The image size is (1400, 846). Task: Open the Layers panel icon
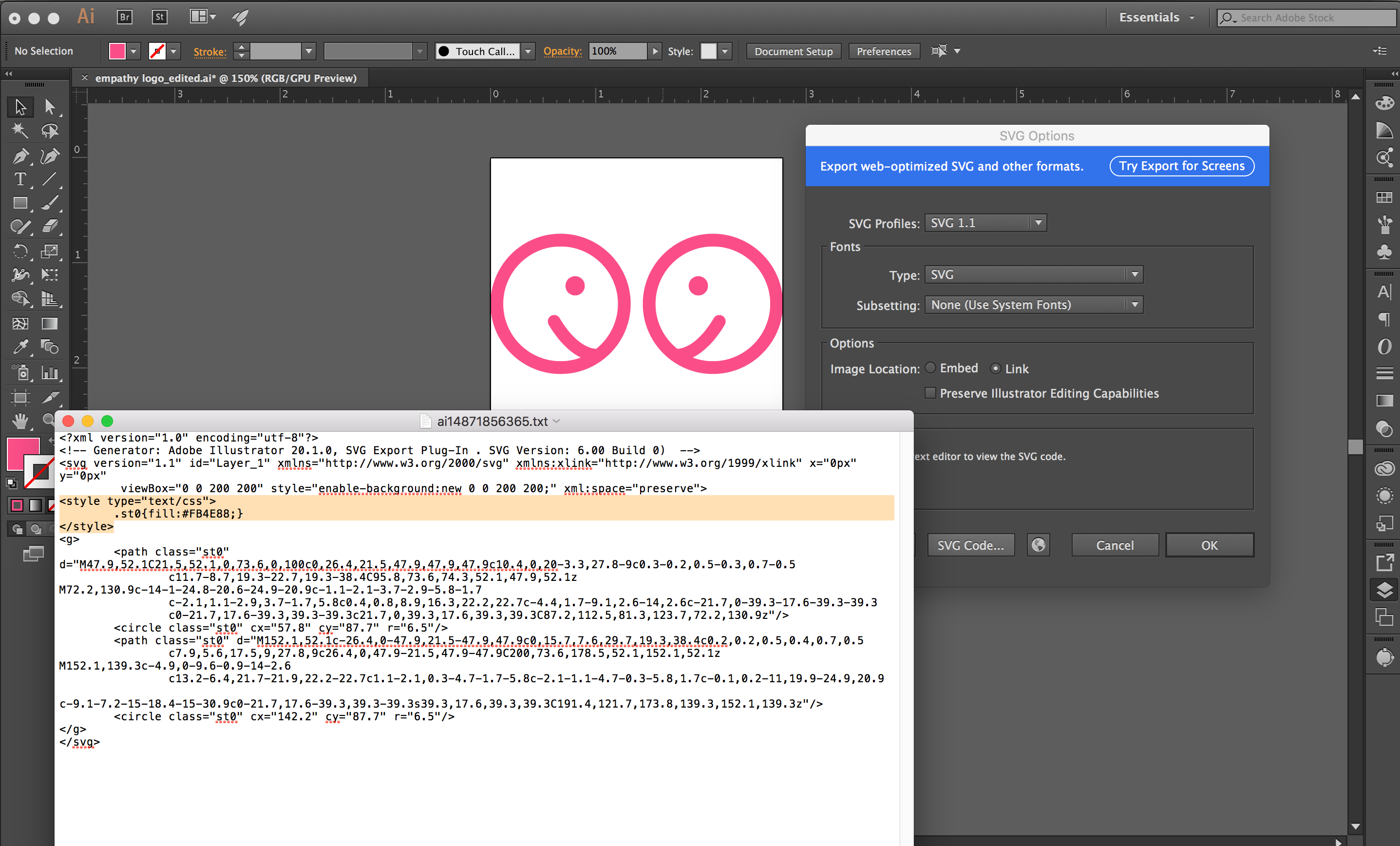[x=1385, y=590]
